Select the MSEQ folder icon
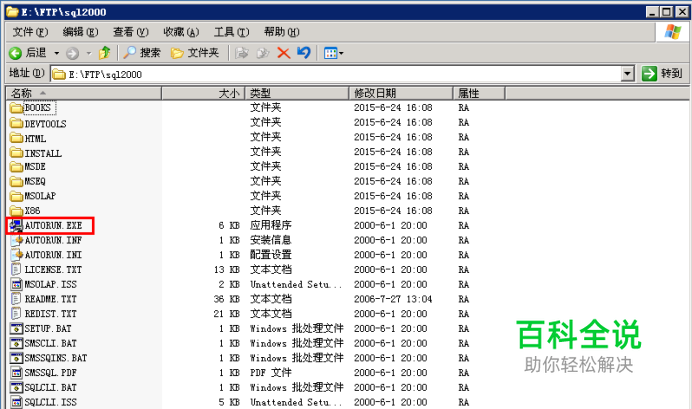The width and height of the screenshot is (692, 409). tap(16, 181)
